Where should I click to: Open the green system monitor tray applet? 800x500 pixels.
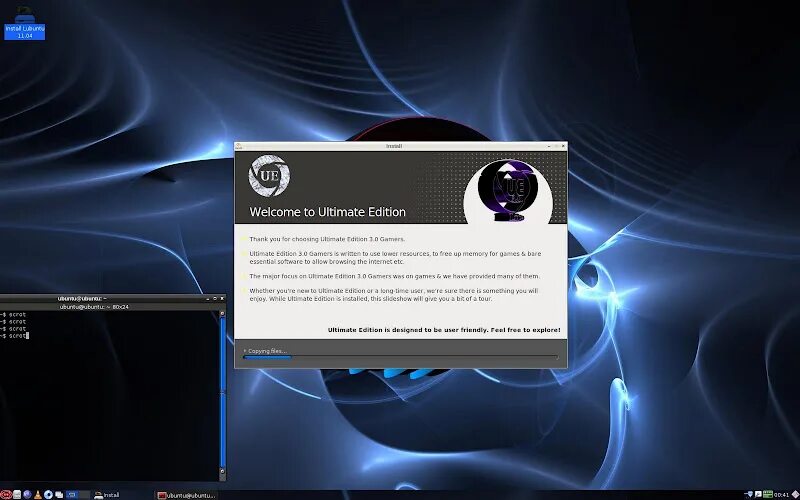[768, 494]
